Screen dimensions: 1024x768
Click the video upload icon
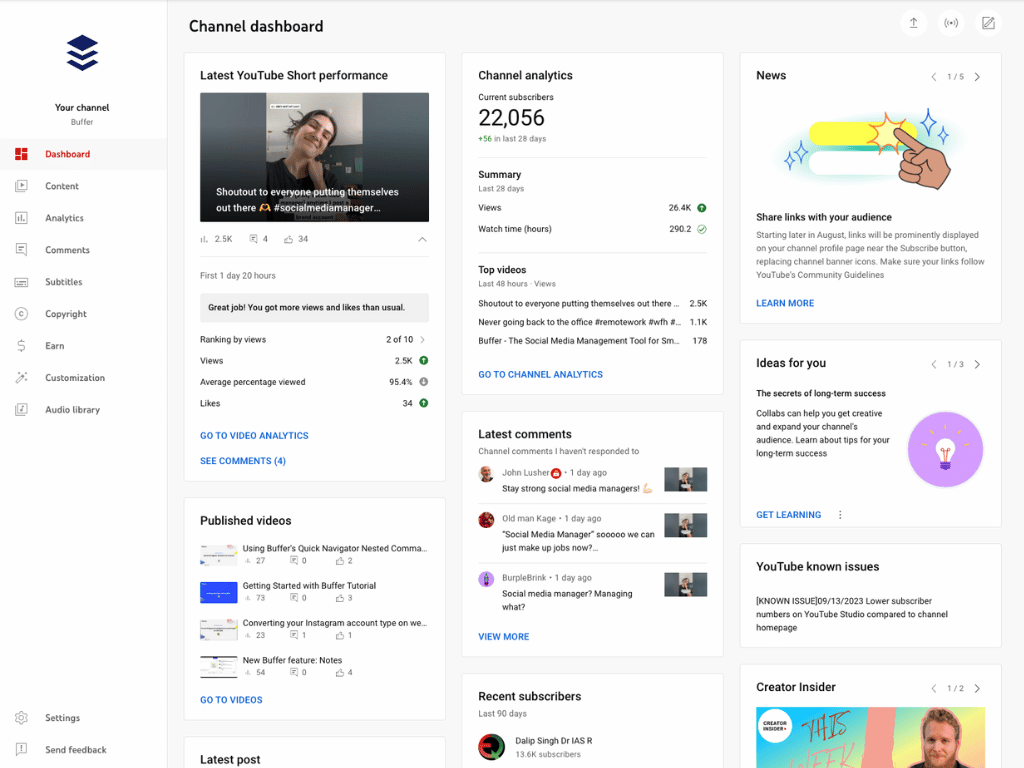click(x=913, y=22)
